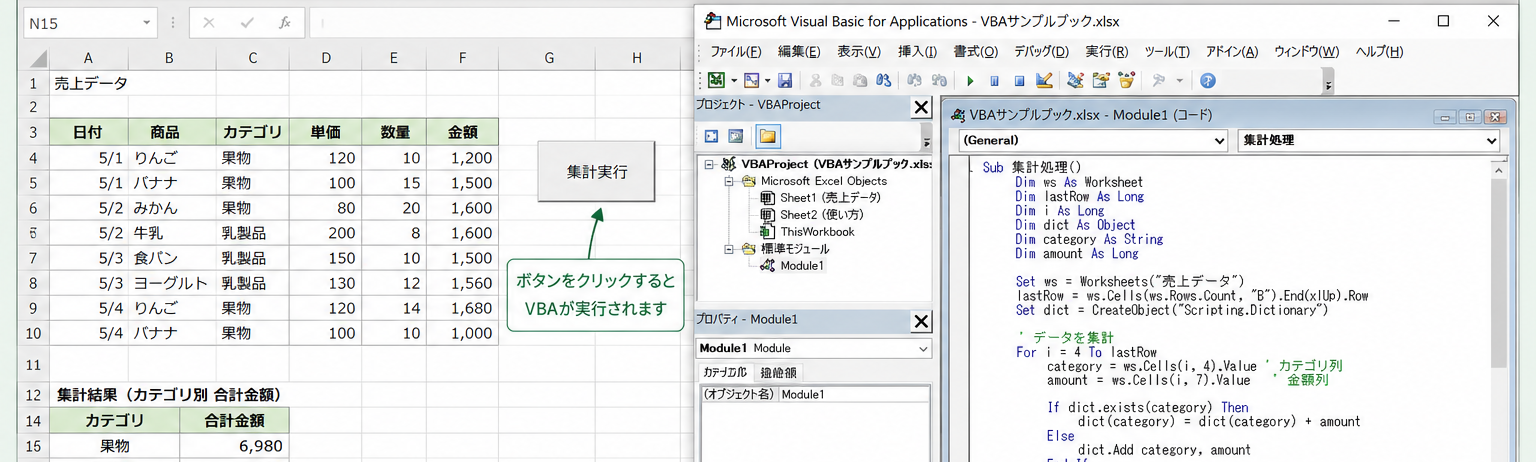The height and width of the screenshot is (462, 1536).
Task: Click the Copy icon in VBA toolbar
Action: [838, 80]
